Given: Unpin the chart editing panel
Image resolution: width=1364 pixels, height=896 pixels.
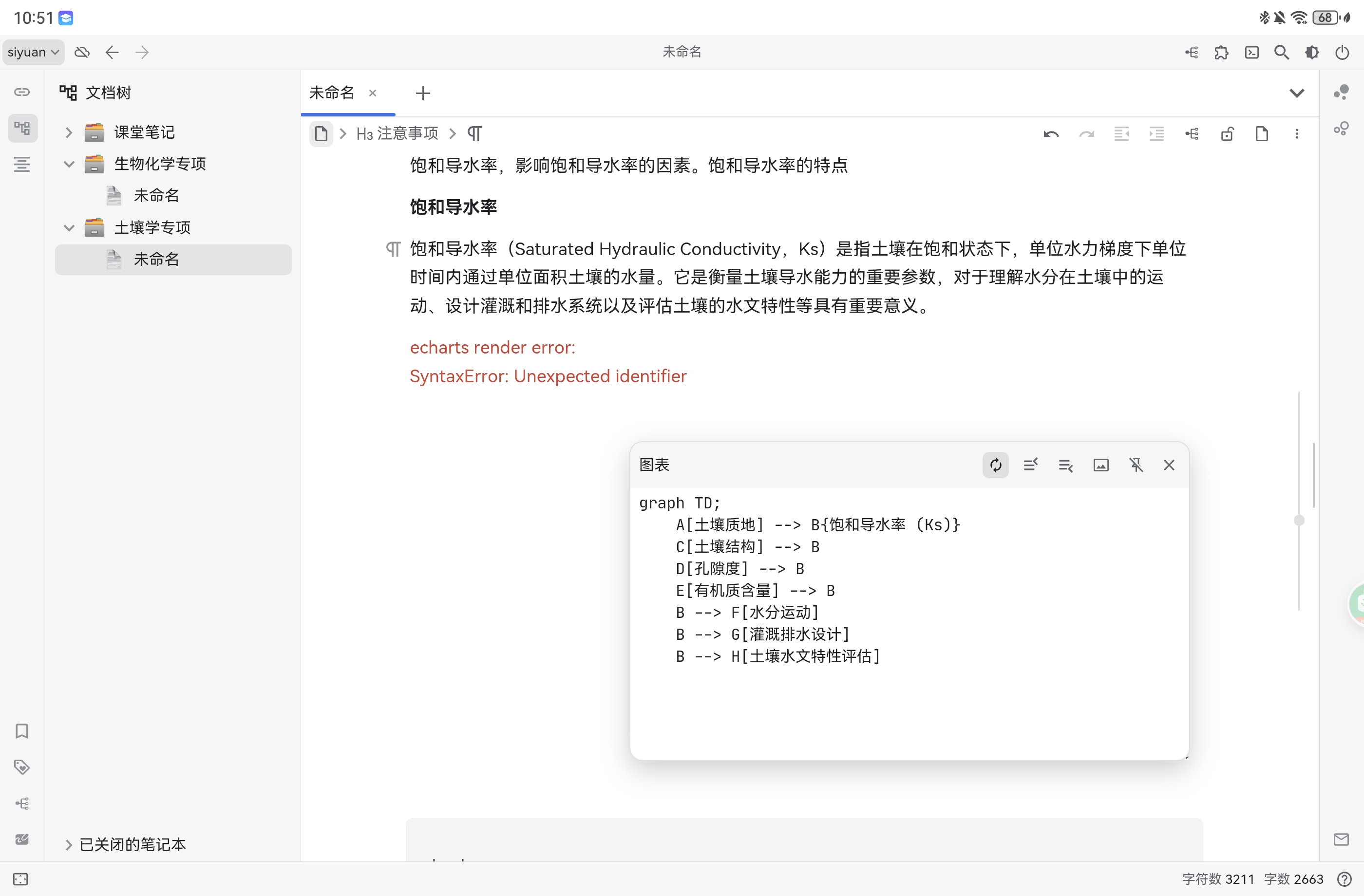Looking at the screenshot, I should tap(1137, 465).
